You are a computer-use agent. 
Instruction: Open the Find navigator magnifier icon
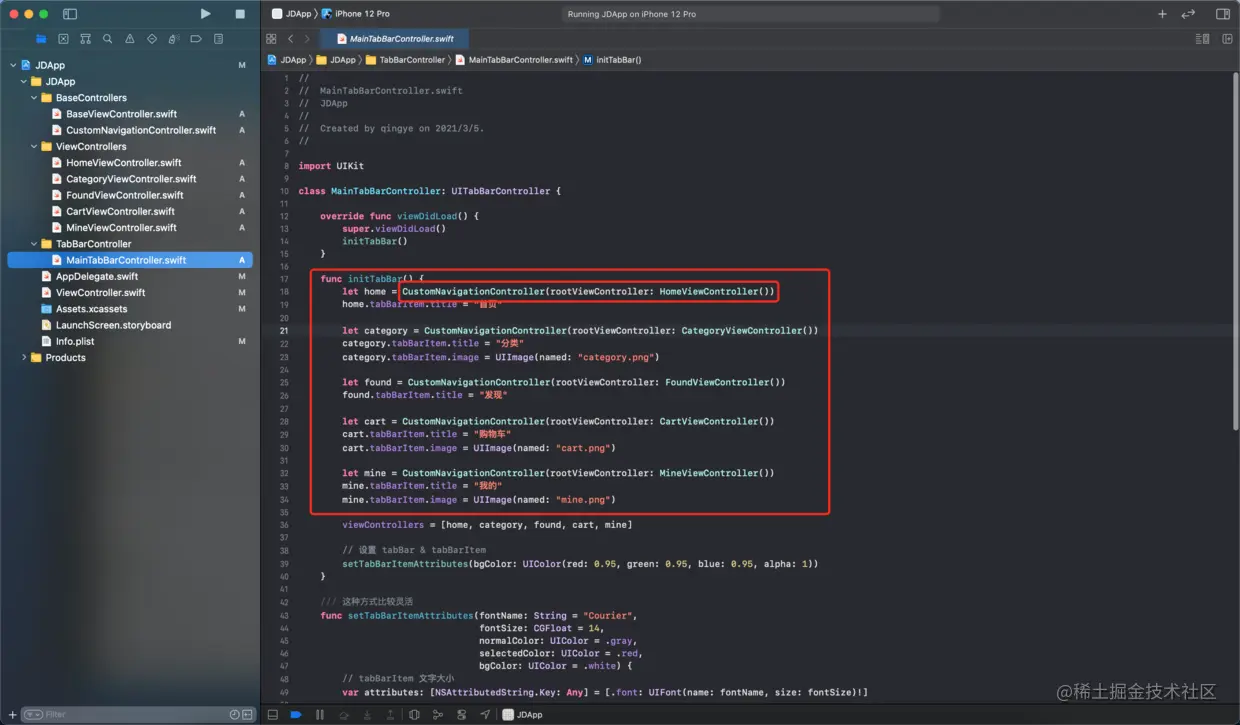click(107, 39)
